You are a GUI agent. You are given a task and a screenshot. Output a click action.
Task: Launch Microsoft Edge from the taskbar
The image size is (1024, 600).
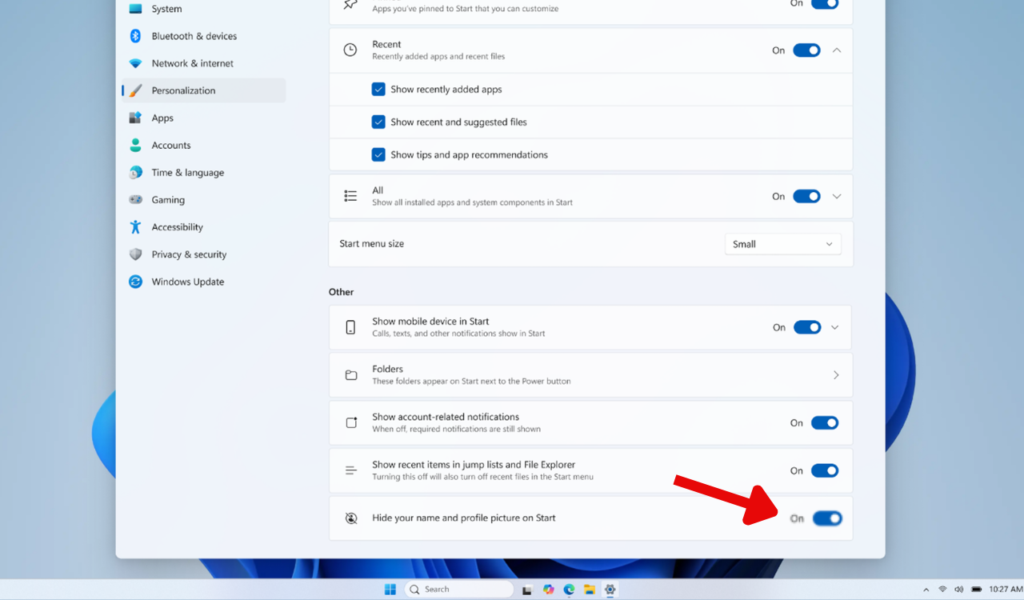click(x=569, y=590)
